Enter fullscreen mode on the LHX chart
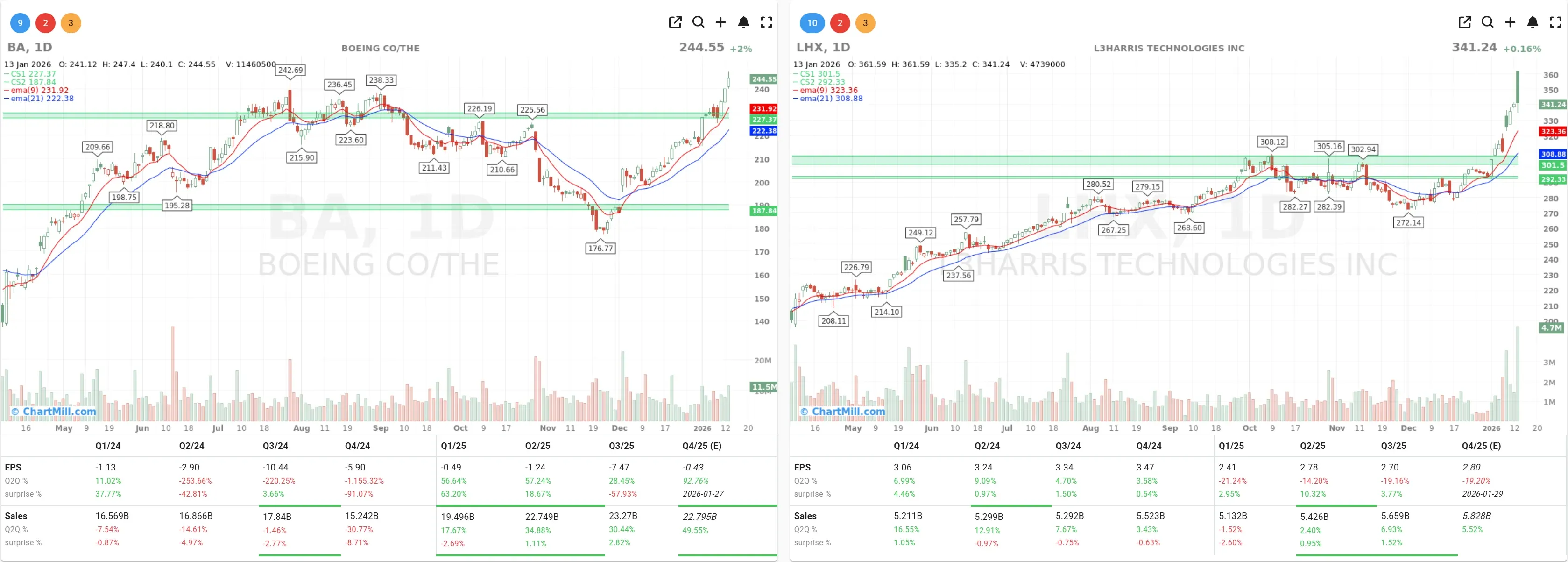1568x562 pixels. tap(1555, 22)
